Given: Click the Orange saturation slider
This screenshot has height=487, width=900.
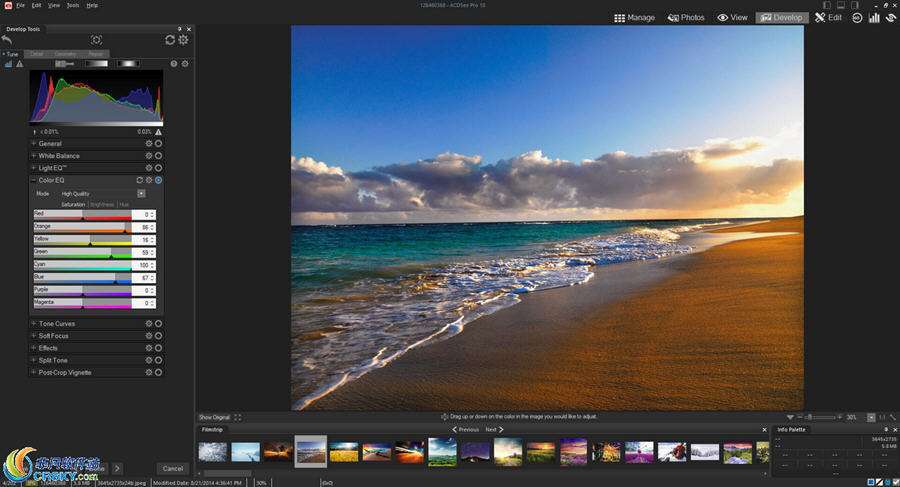Looking at the screenshot, I should [x=82, y=227].
